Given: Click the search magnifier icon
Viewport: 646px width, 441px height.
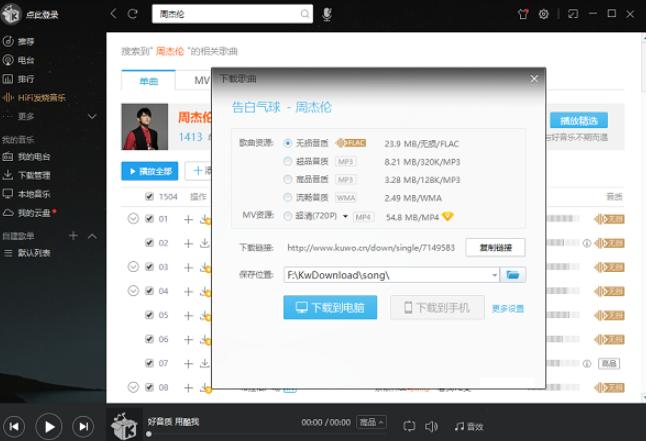Looking at the screenshot, I should click(304, 14).
